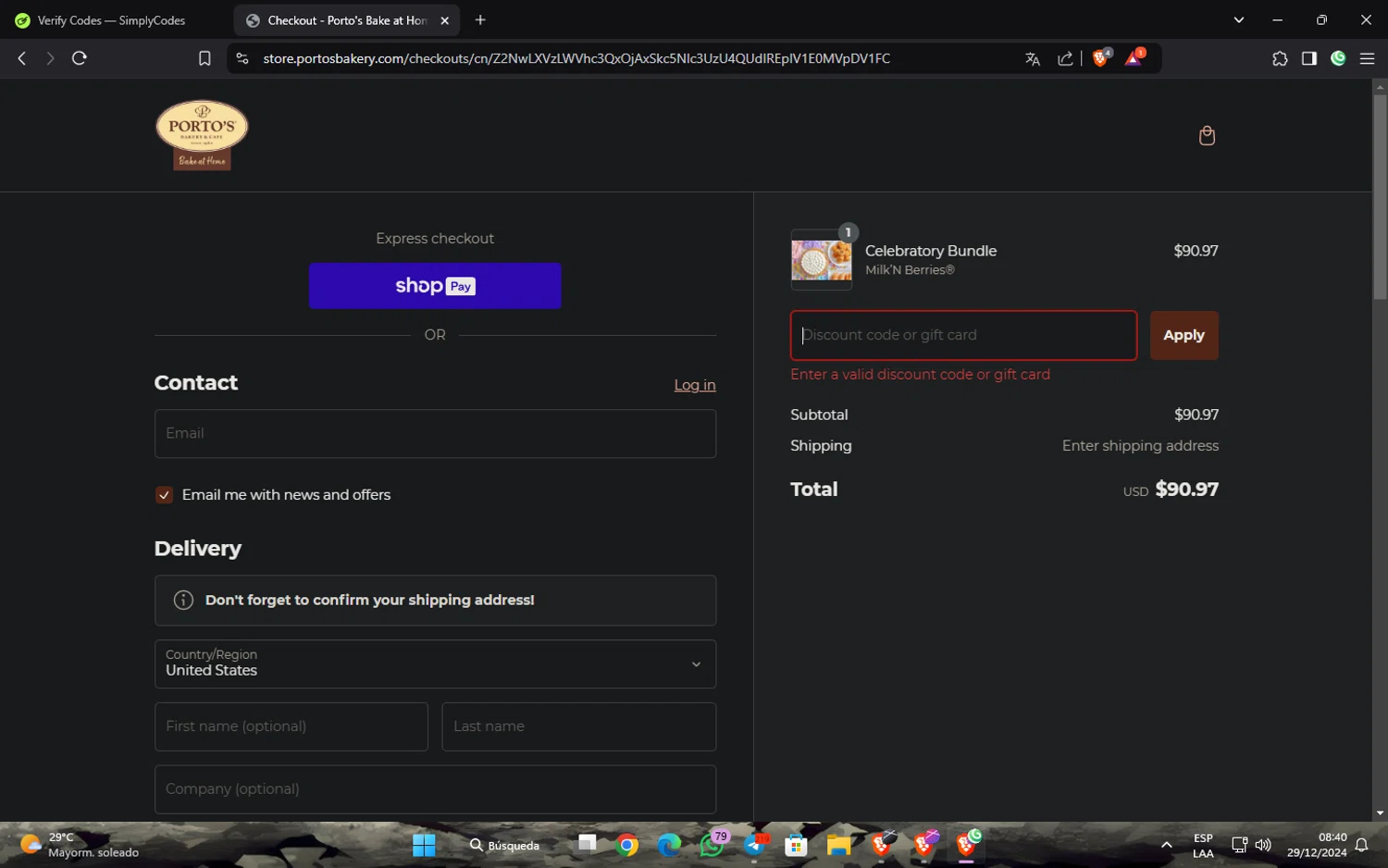1388x868 pixels.
Task: Click the taskbar Búsqueda search box
Action: [505, 845]
